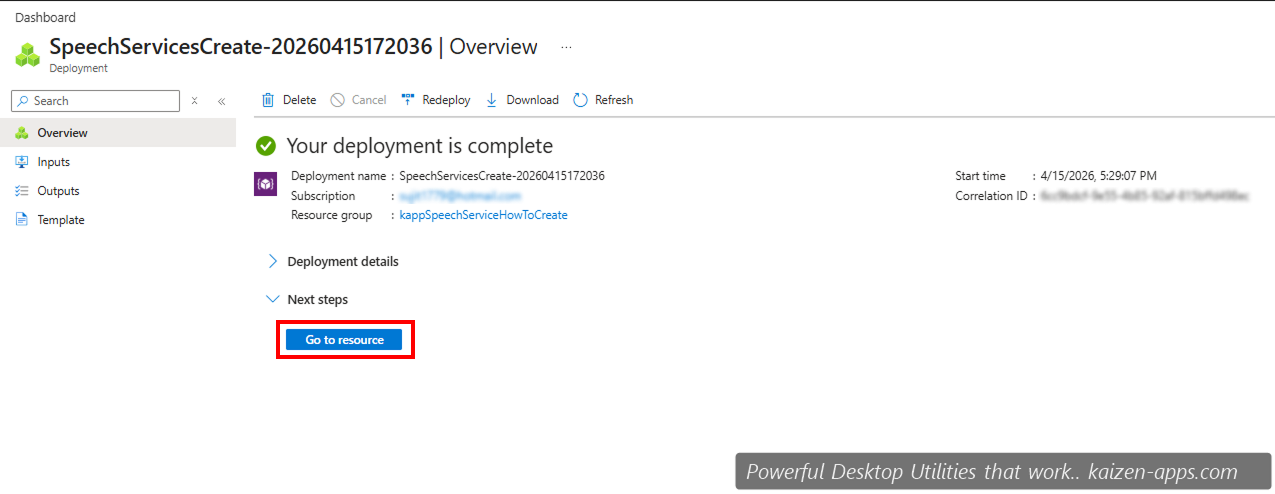
Task: Click the Go to resource button
Action: tap(343, 340)
